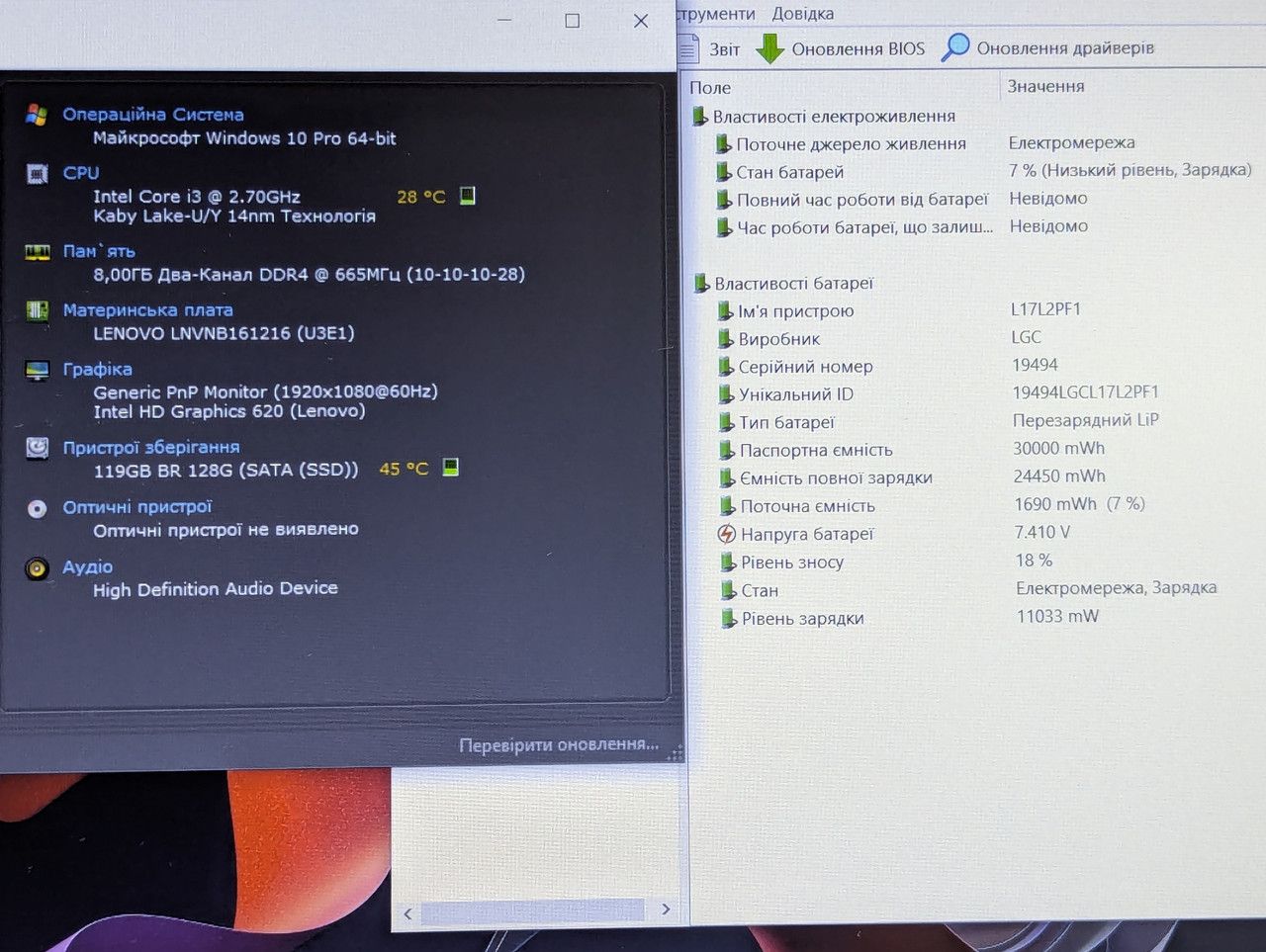Open the Оптичні пристрої section link
This screenshot has height=952, width=1266.
(x=137, y=507)
